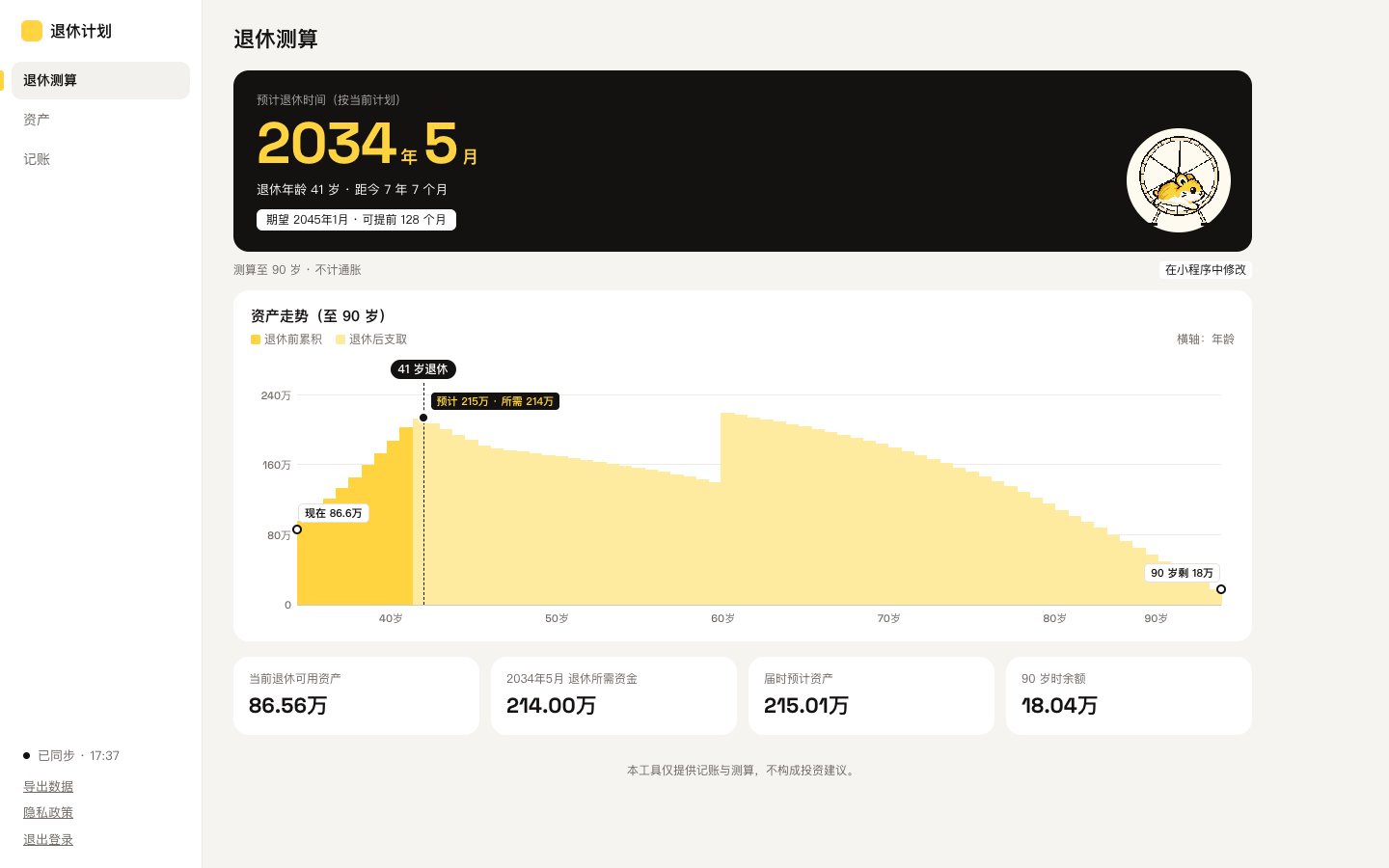Click the 41 岁退休 chart marker label

(423, 369)
